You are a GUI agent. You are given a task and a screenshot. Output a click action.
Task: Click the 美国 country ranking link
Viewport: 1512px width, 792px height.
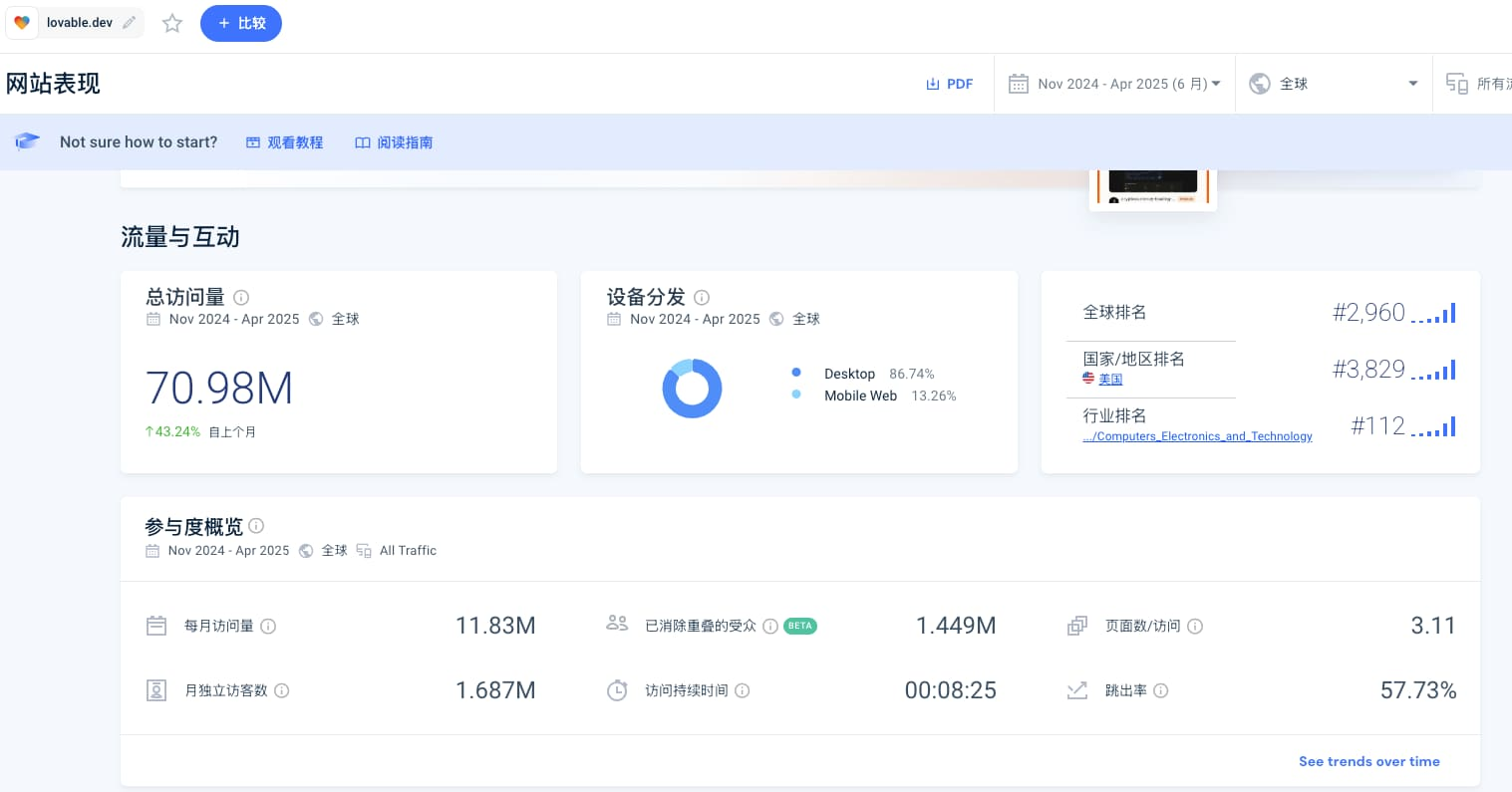pos(1109,380)
